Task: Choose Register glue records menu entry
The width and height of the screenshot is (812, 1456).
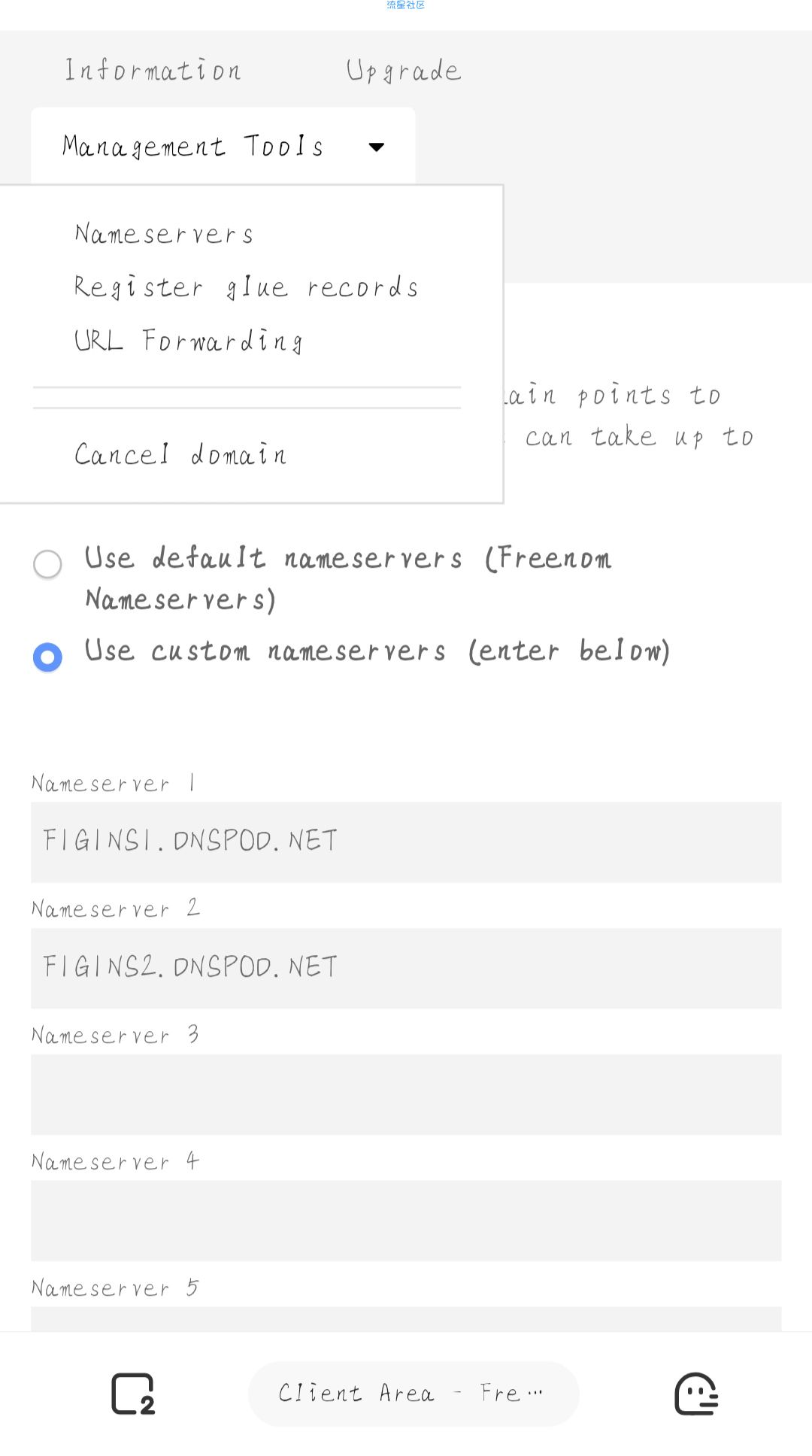Action: coord(246,287)
